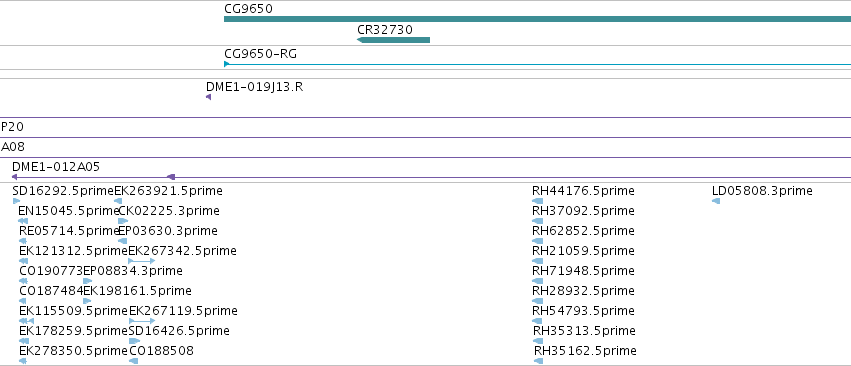Click the SD16426.5prime EST arrow

(134, 341)
